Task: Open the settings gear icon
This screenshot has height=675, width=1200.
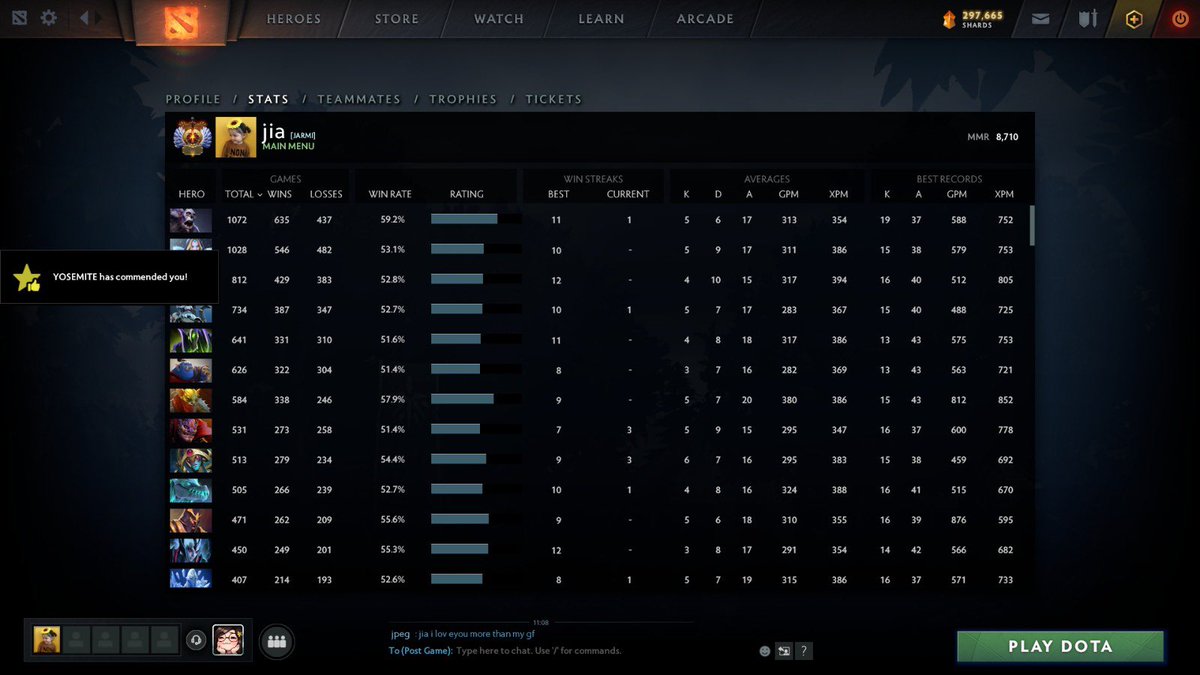Action: [x=48, y=18]
